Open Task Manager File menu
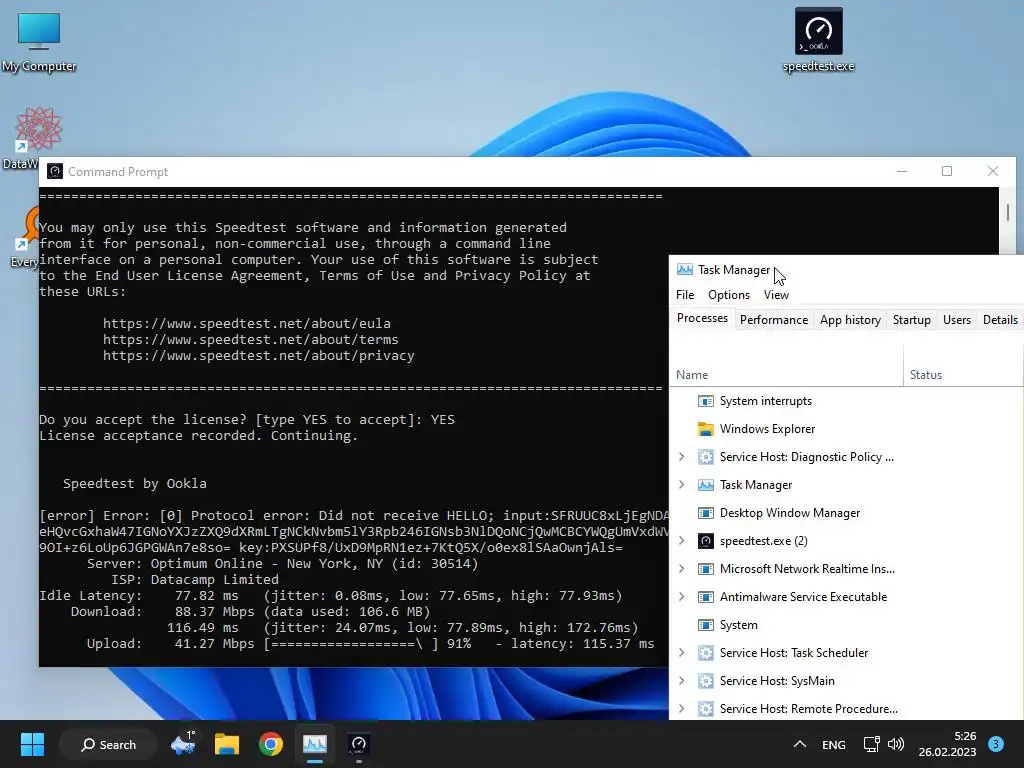Screen dimensions: 1024x768 [x=685, y=295]
